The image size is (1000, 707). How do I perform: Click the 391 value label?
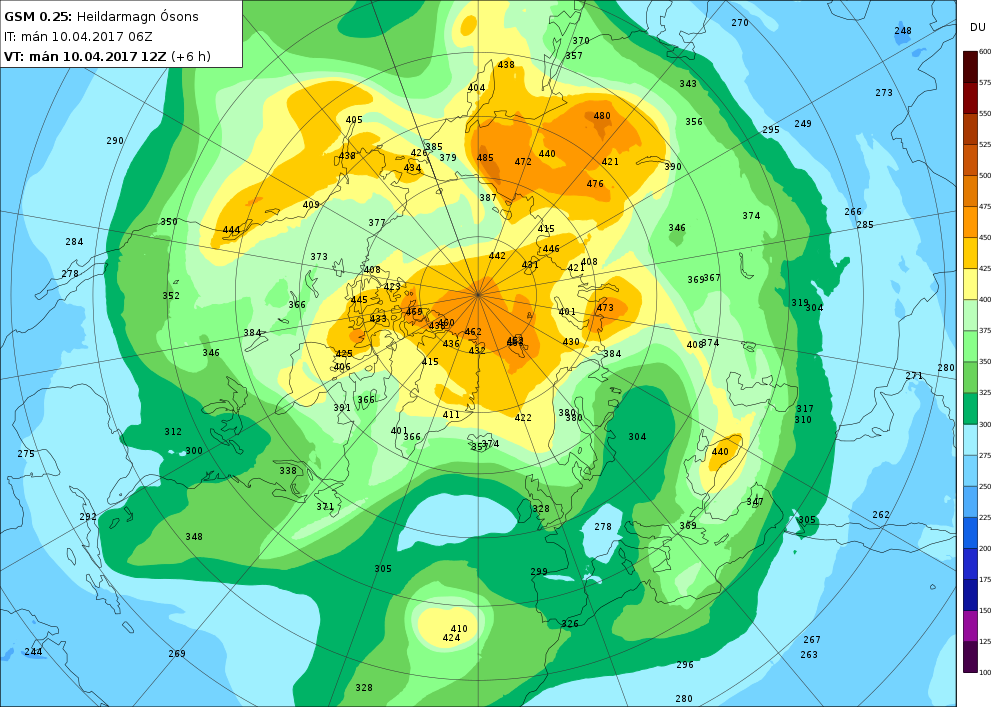342,408
